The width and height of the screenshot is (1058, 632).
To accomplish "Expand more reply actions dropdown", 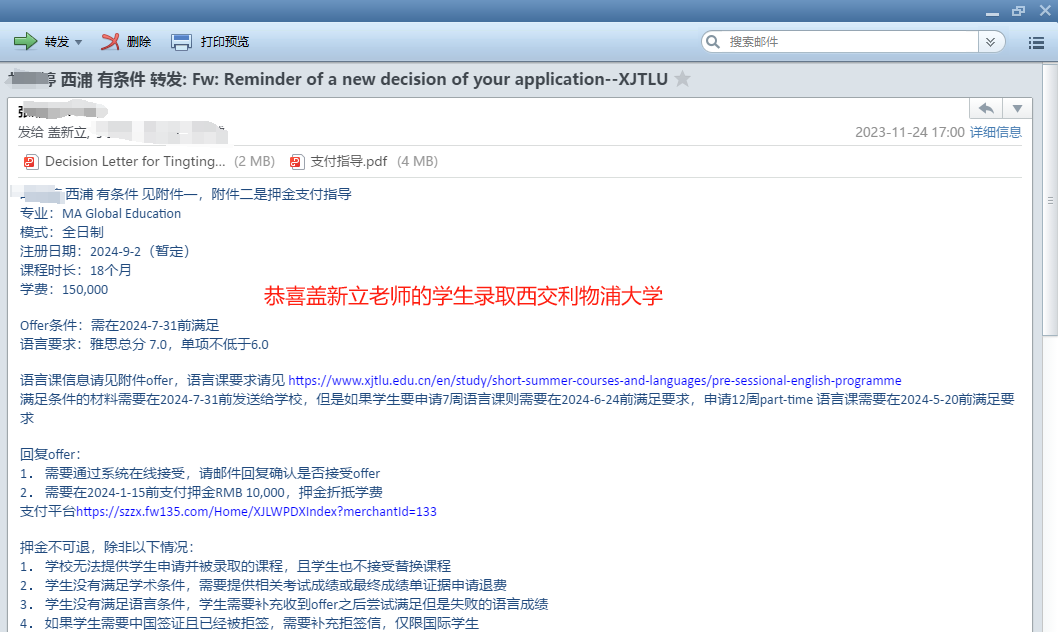I will (x=1017, y=108).
